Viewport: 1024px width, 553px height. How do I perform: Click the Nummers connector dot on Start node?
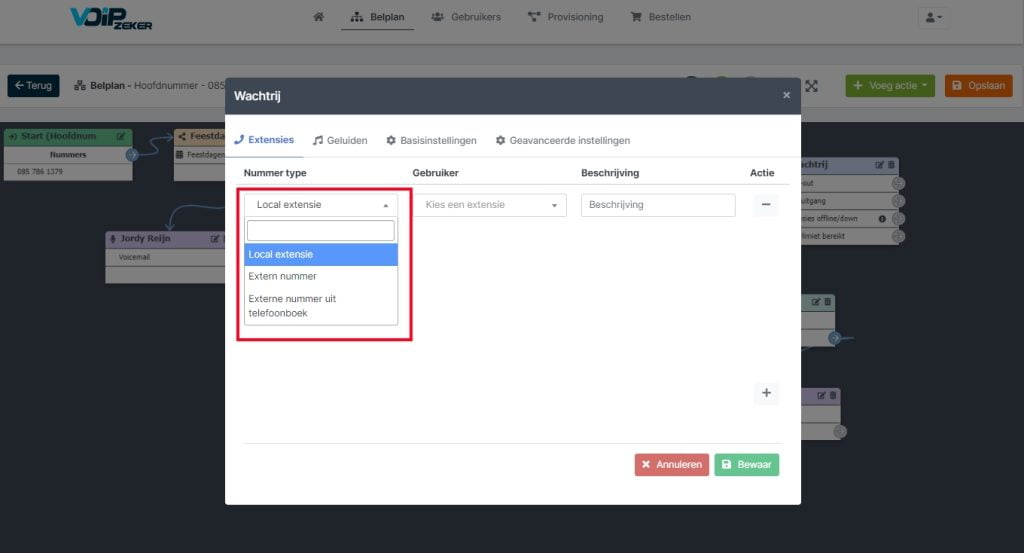(x=132, y=155)
